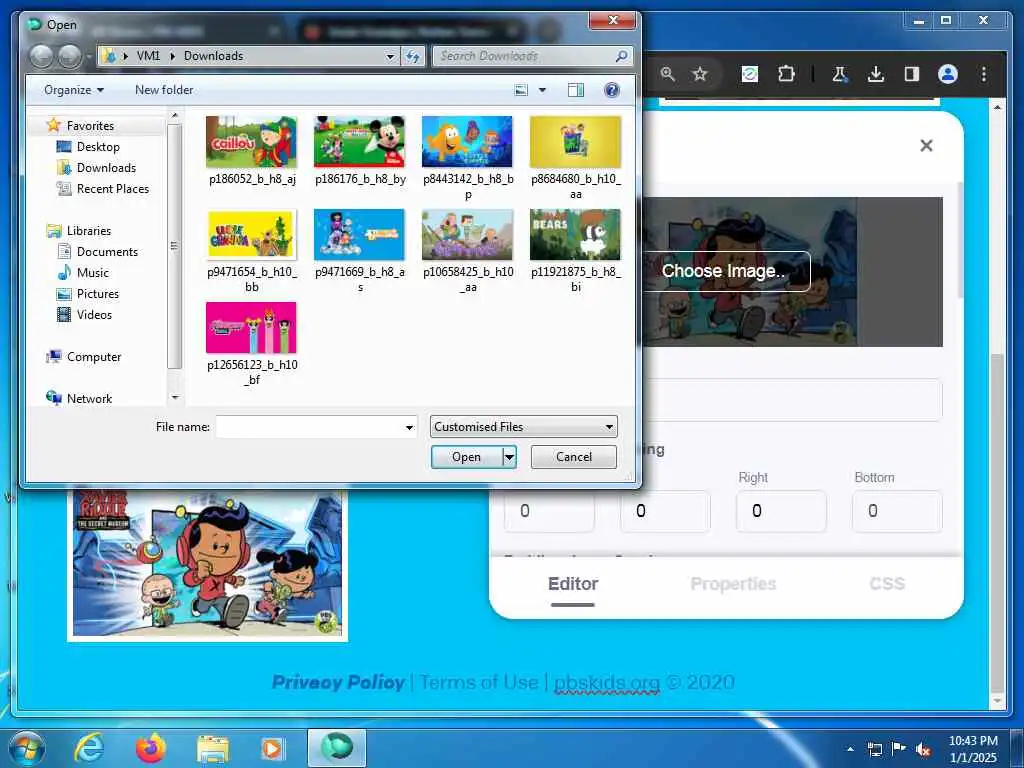1024x768 pixels.
Task: Select the We Bare Bears file p11921875_b_h8_bi
Action: tap(575, 251)
